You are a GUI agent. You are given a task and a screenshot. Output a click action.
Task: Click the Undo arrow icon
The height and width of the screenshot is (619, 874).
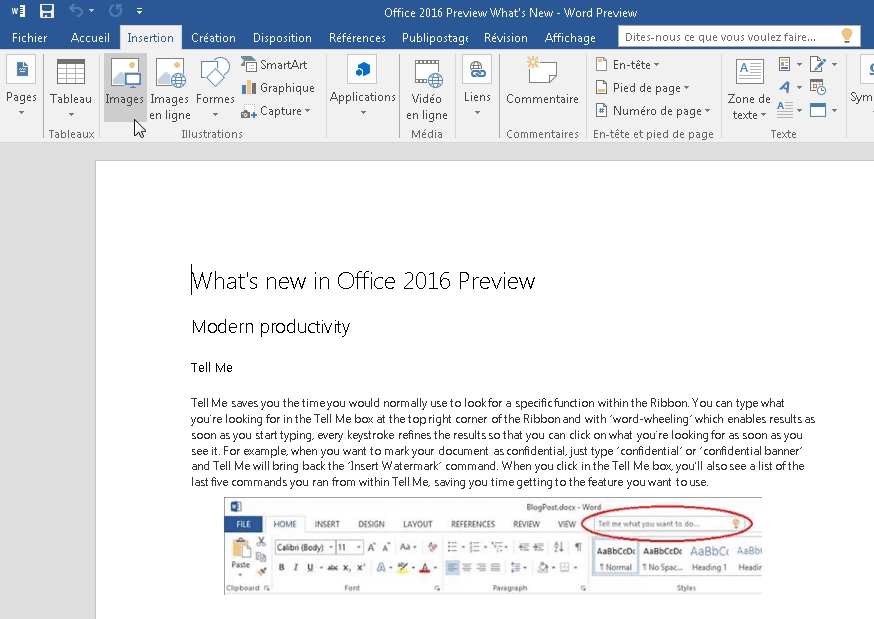click(x=76, y=11)
